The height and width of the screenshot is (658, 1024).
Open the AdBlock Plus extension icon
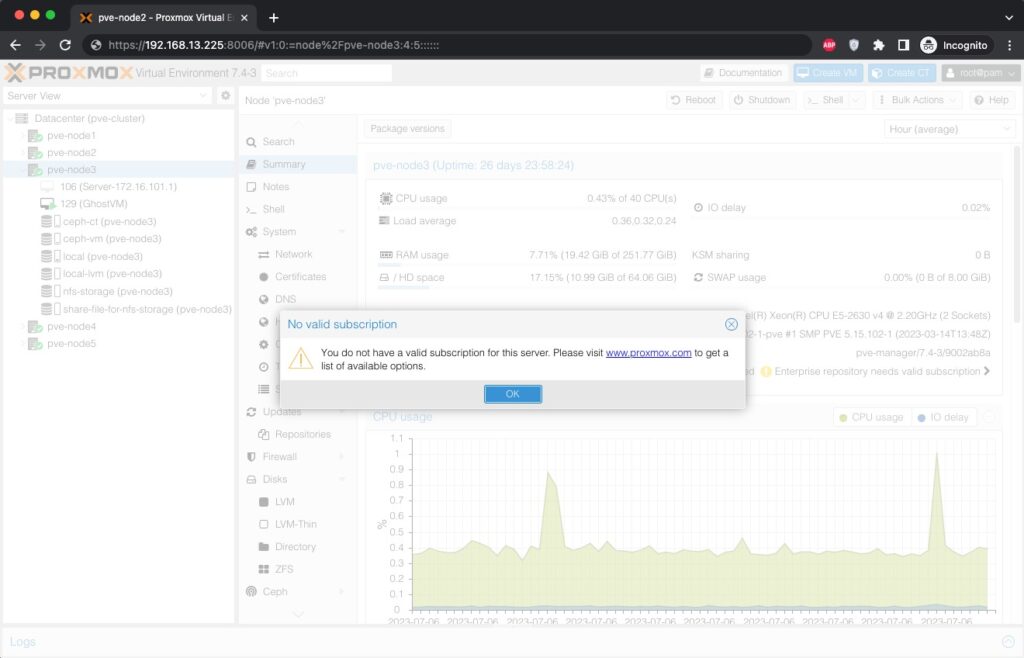(x=829, y=45)
